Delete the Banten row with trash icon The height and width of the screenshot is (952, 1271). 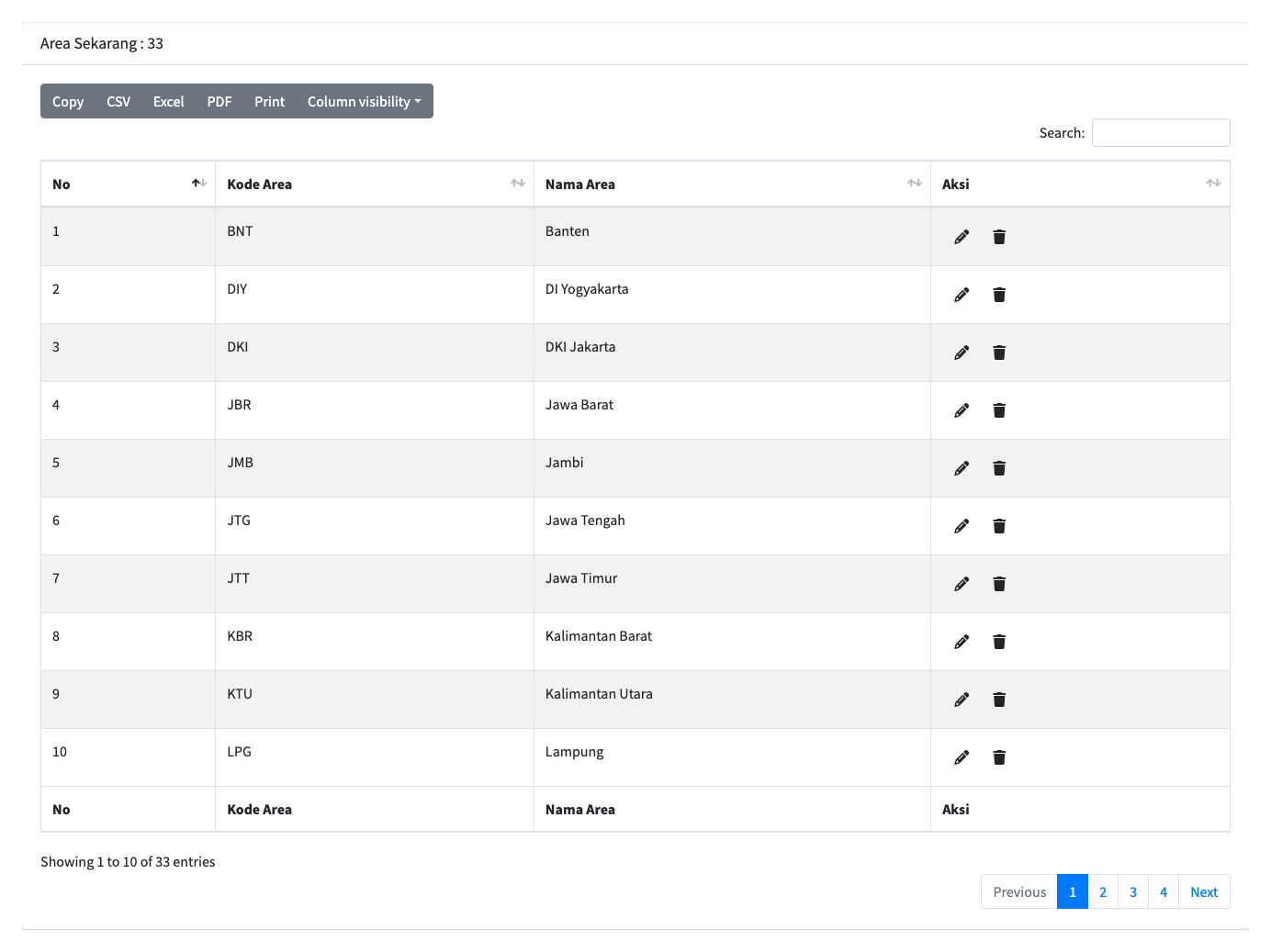coord(999,237)
